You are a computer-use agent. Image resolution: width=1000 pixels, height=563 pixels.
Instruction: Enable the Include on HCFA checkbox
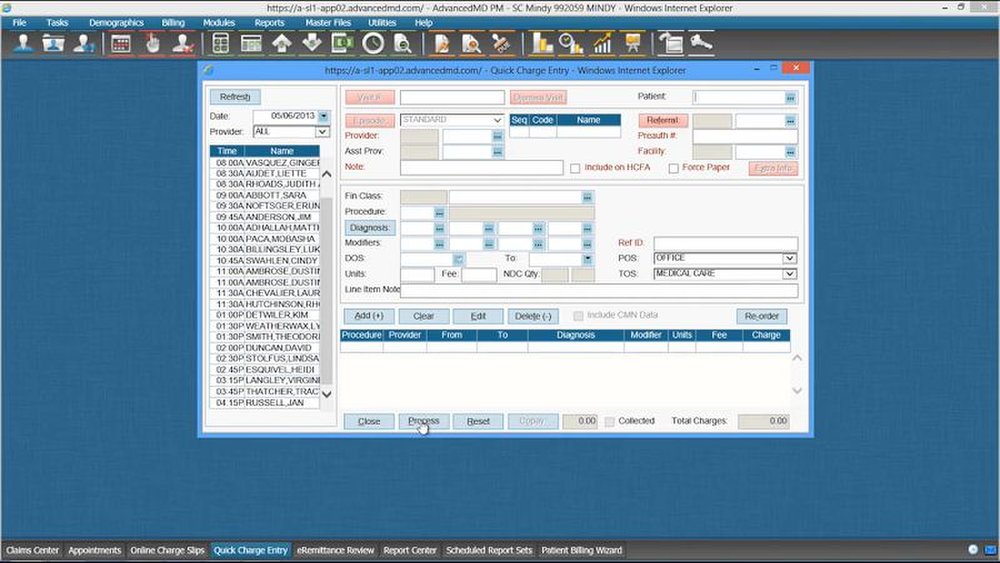click(575, 168)
